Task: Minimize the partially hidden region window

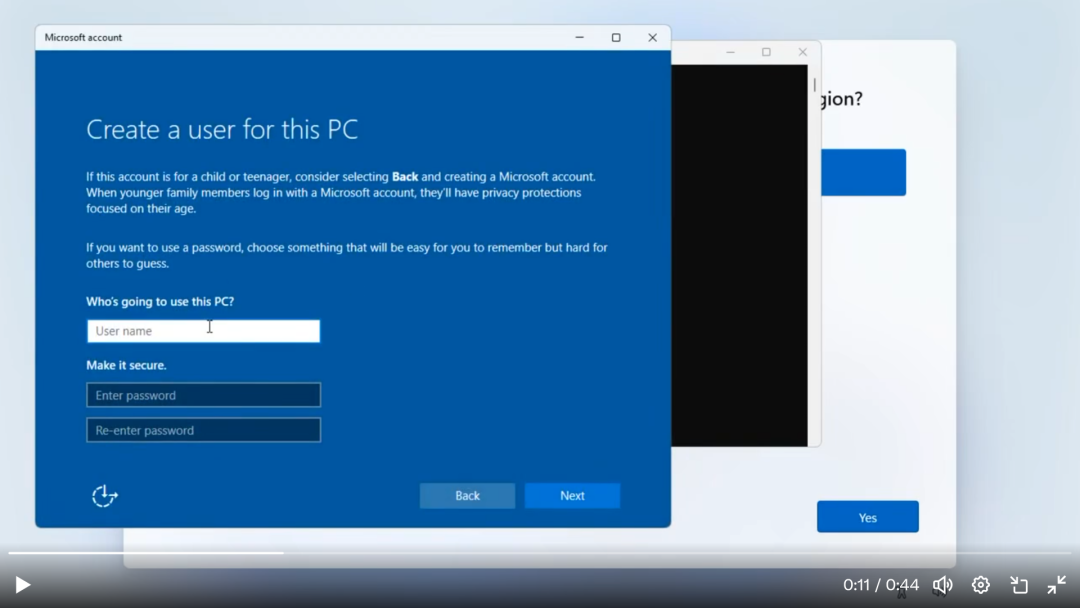Action: point(729,51)
